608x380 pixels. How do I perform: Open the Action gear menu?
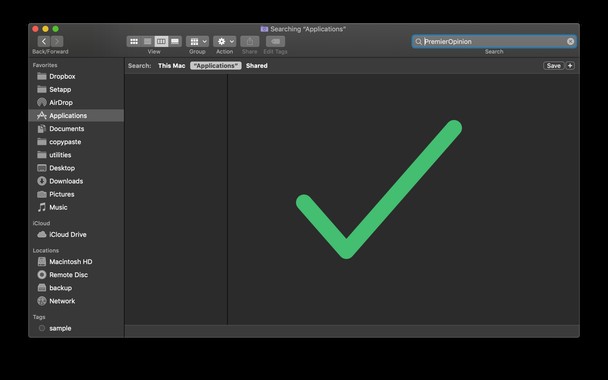225,41
